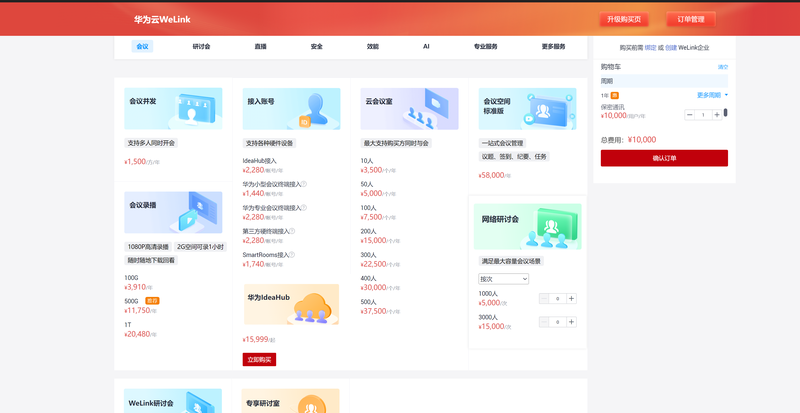This screenshot has height=413, width=800.
Task: Click plus icon for 1000人 webinar
Action: [571, 299]
